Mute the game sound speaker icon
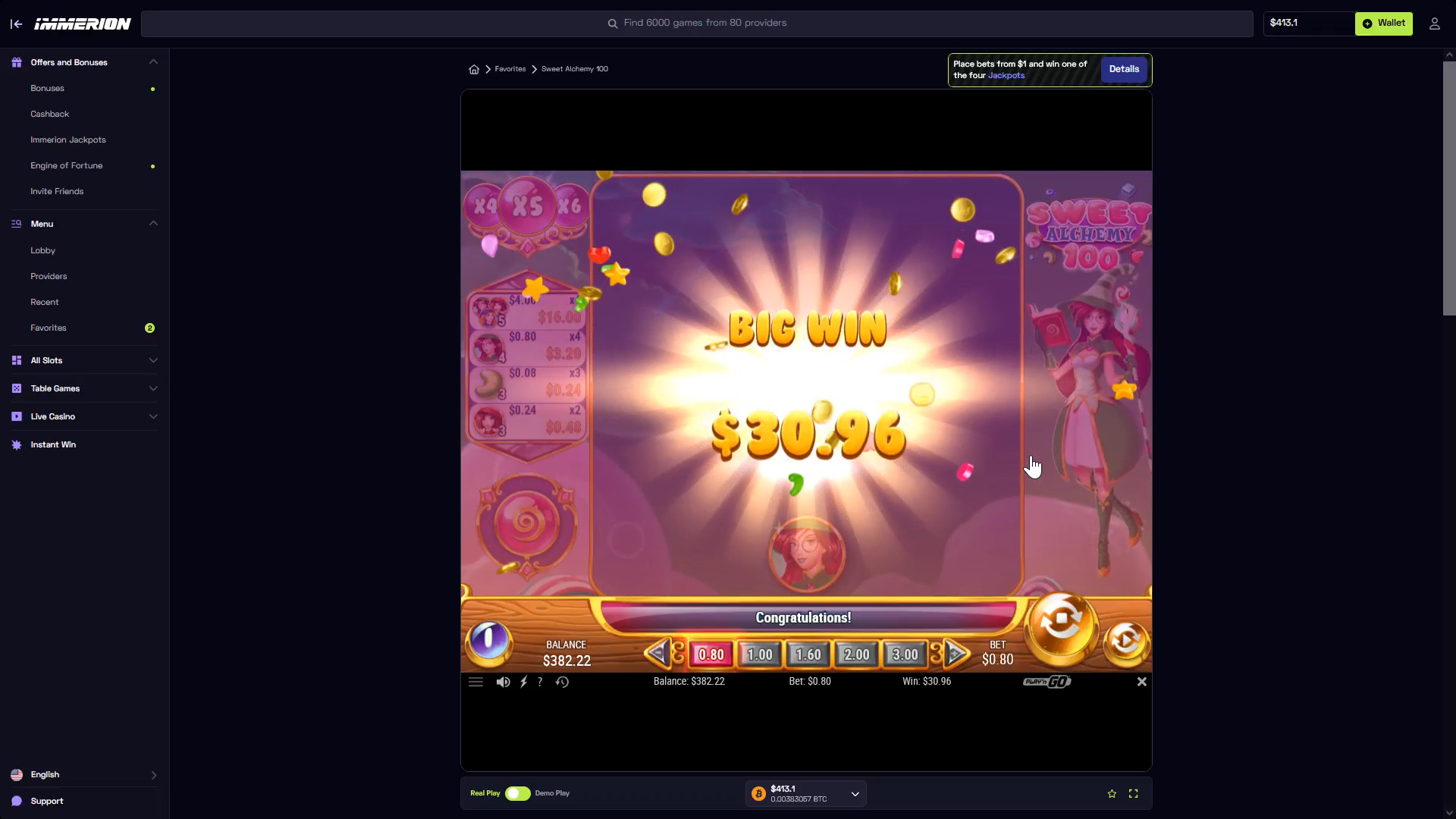Image resolution: width=1456 pixels, height=819 pixels. (x=503, y=682)
